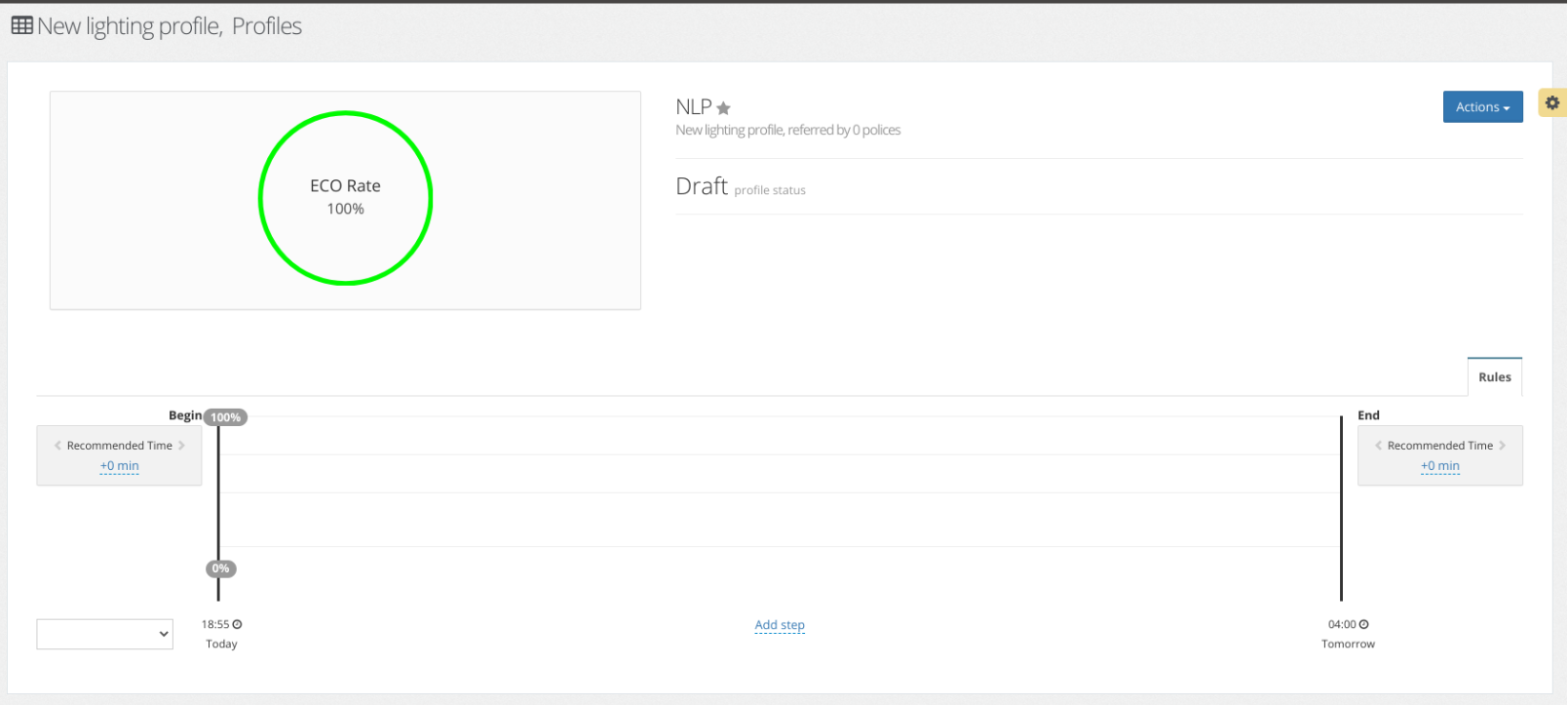Screen dimensions: 1568x705
Task: Open the Actions dropdown menu
Action: [x=1482, y=107]
